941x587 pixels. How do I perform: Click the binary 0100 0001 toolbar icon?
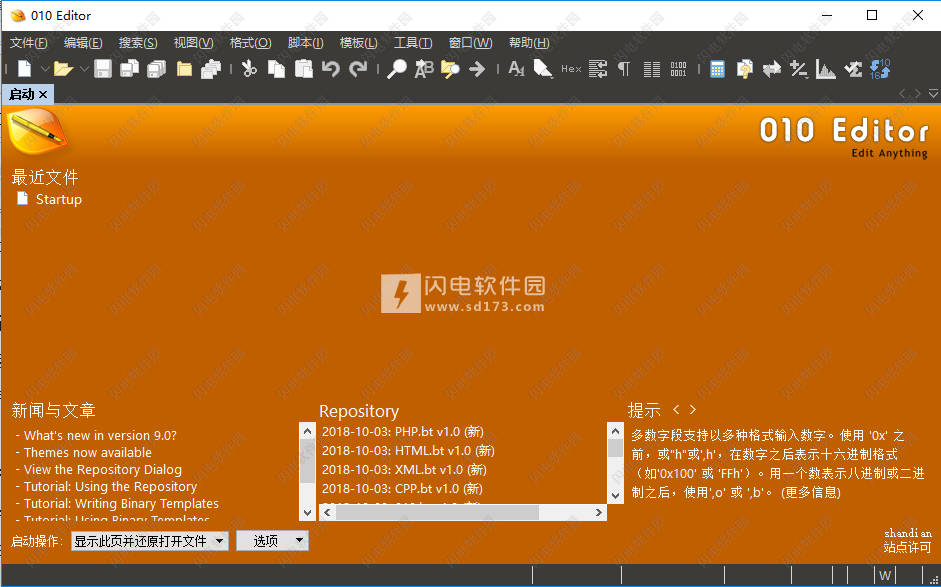point(678,69)
